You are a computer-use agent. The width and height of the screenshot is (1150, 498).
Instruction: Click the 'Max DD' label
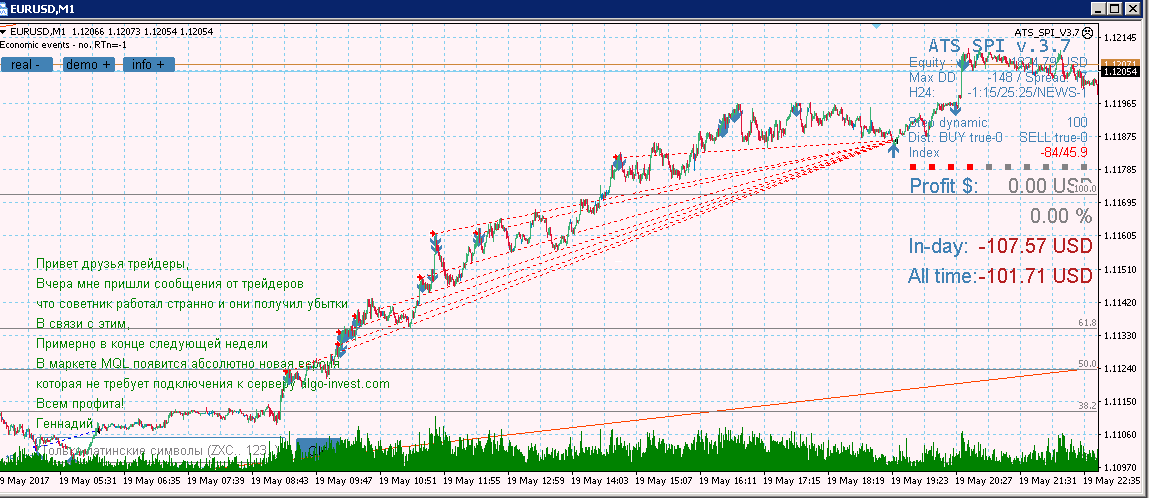[931, 77]
